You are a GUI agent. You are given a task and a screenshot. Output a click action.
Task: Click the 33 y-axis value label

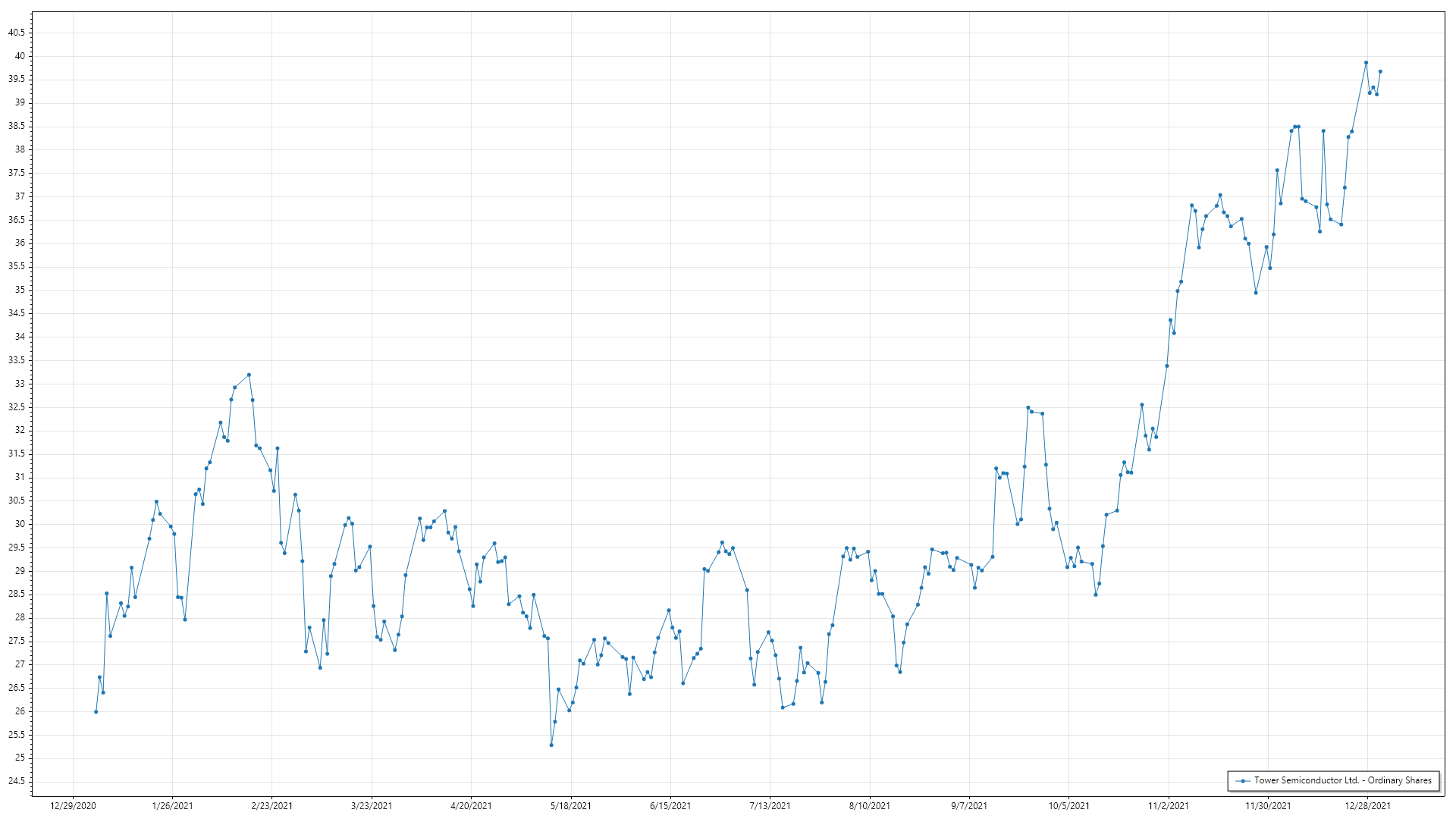20,384
